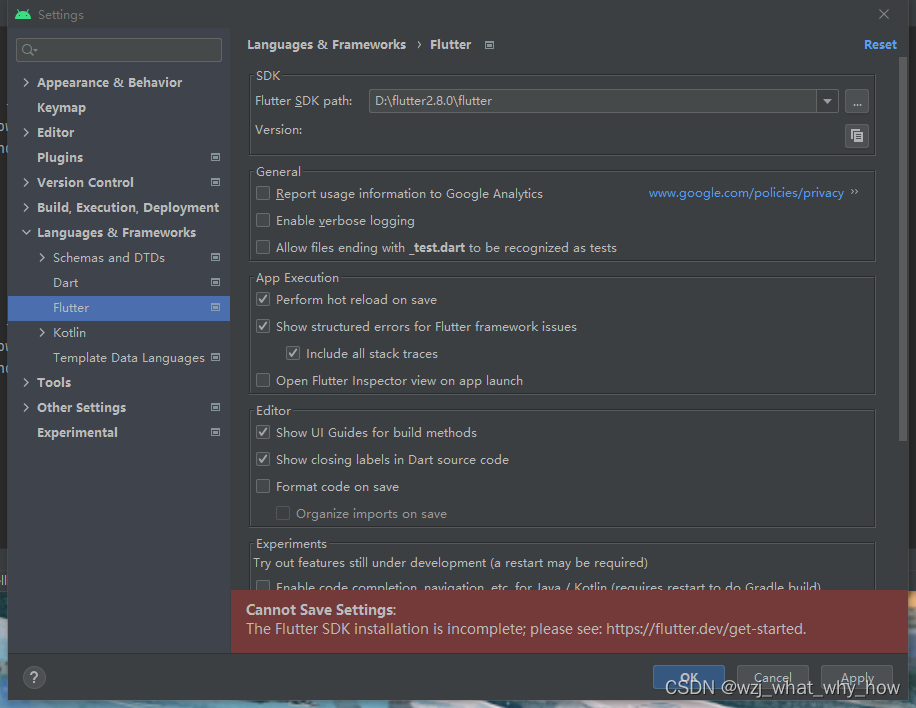Open the Flutter SDK path dropdown arrow
This screenshot has height=708, width=916.
click(x=827, y=101)
